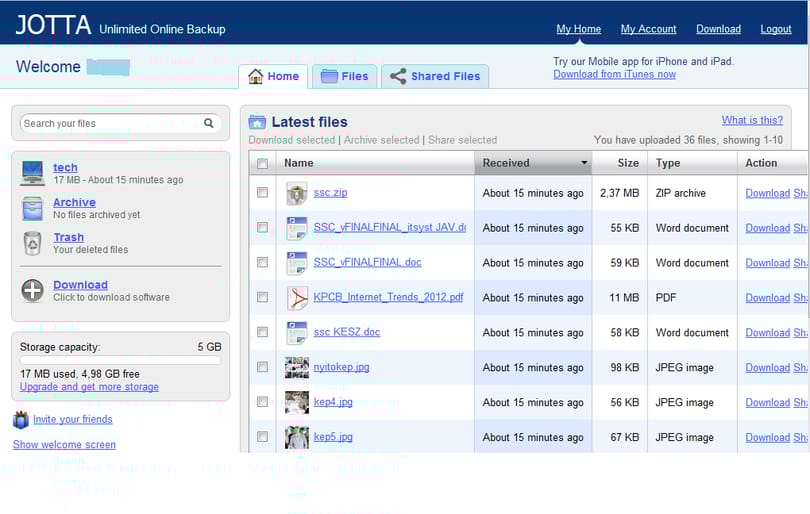Viewport: 810px width, 514px height.
Task: Check the box for SSC_vFINALFINAL_itsyst JAV file
Action: 262,227
